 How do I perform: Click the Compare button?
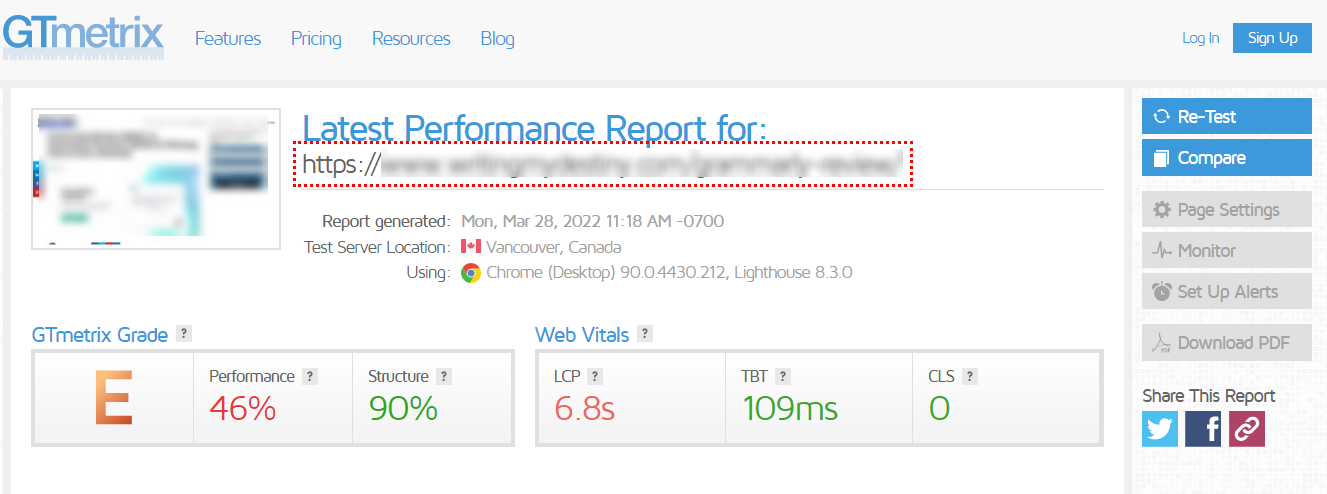[x=1227, y=157]
